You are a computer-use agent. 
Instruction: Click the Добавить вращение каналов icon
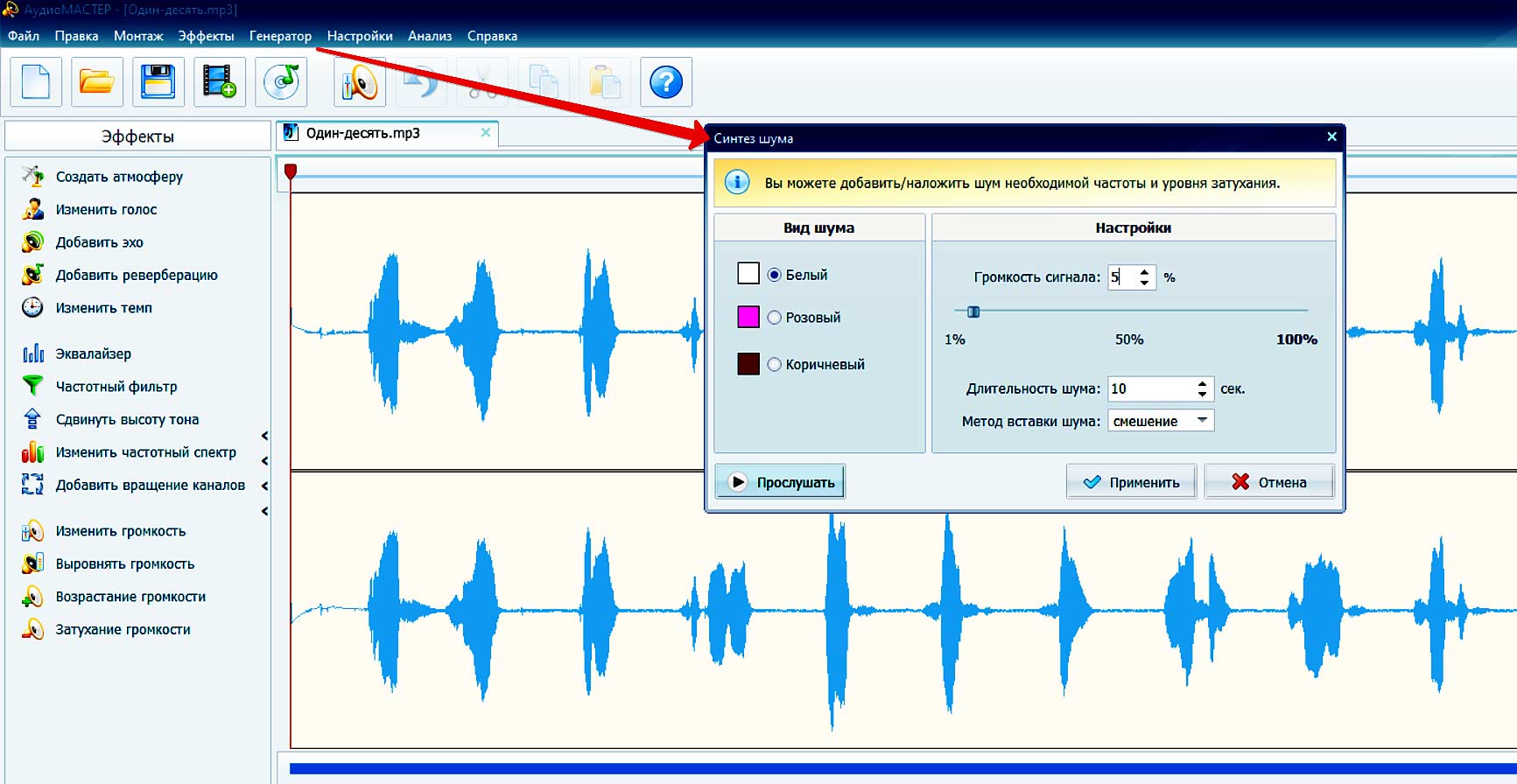coord(32,485)
